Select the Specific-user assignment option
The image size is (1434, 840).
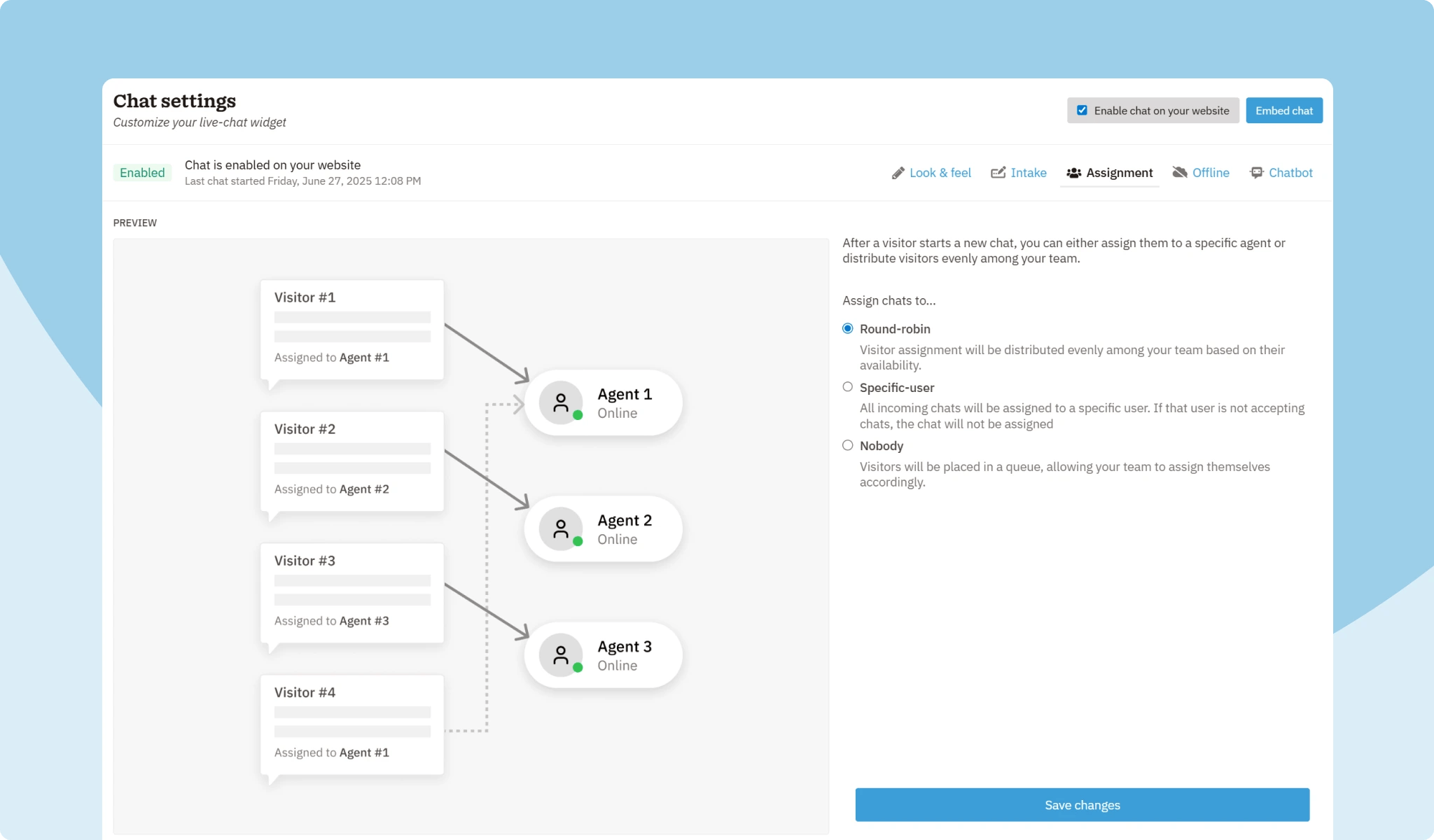click(847, 386)
